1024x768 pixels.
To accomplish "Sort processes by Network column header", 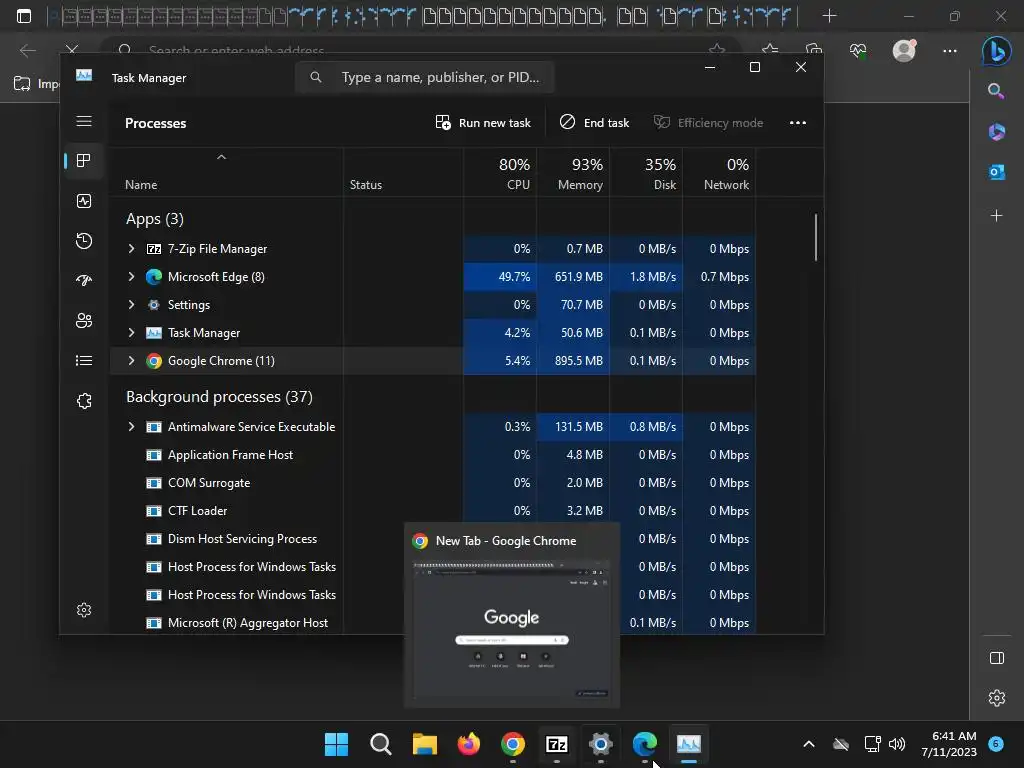I will click(x=720, y=173).
